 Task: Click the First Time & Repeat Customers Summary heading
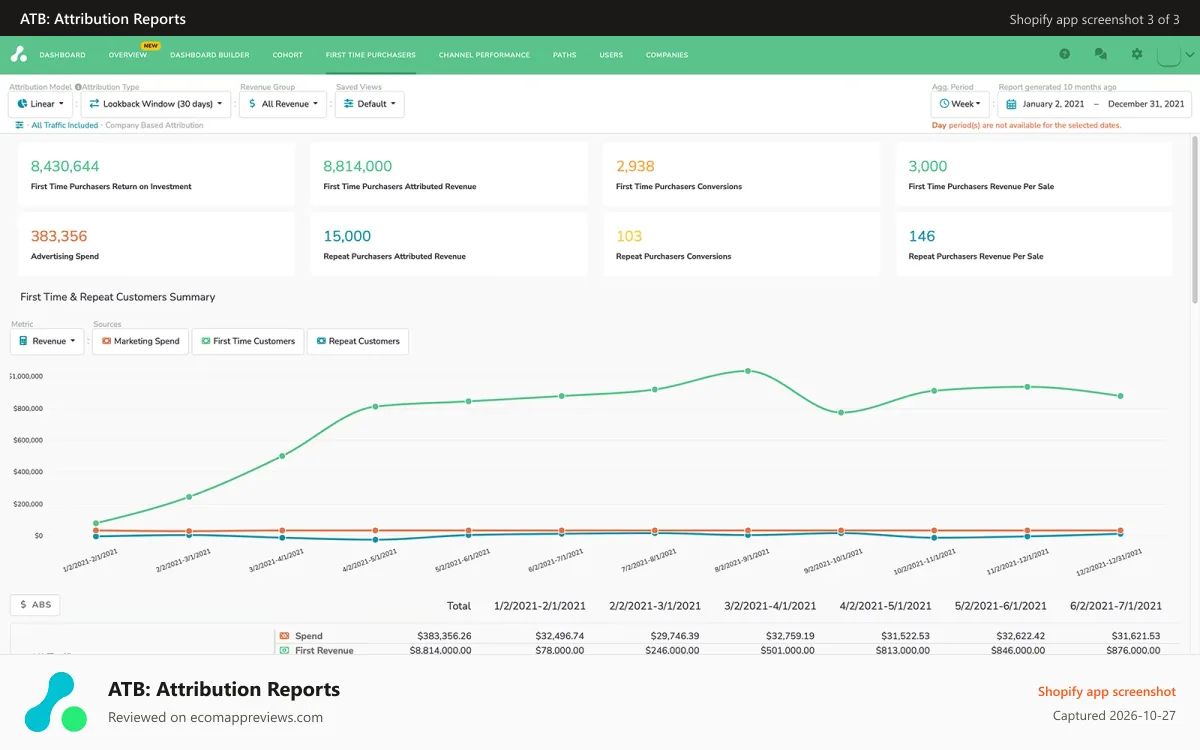pyautogui.click(x=118, y=297)
